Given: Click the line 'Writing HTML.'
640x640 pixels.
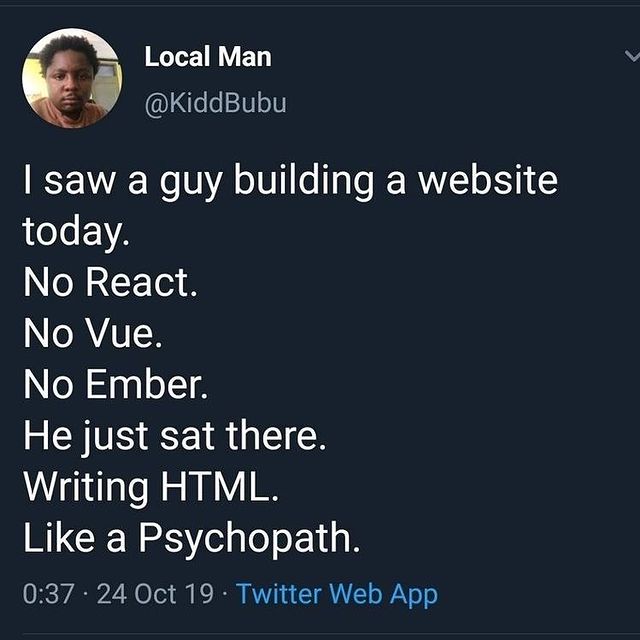Looking at the screenshot, I should pos(151,487).
